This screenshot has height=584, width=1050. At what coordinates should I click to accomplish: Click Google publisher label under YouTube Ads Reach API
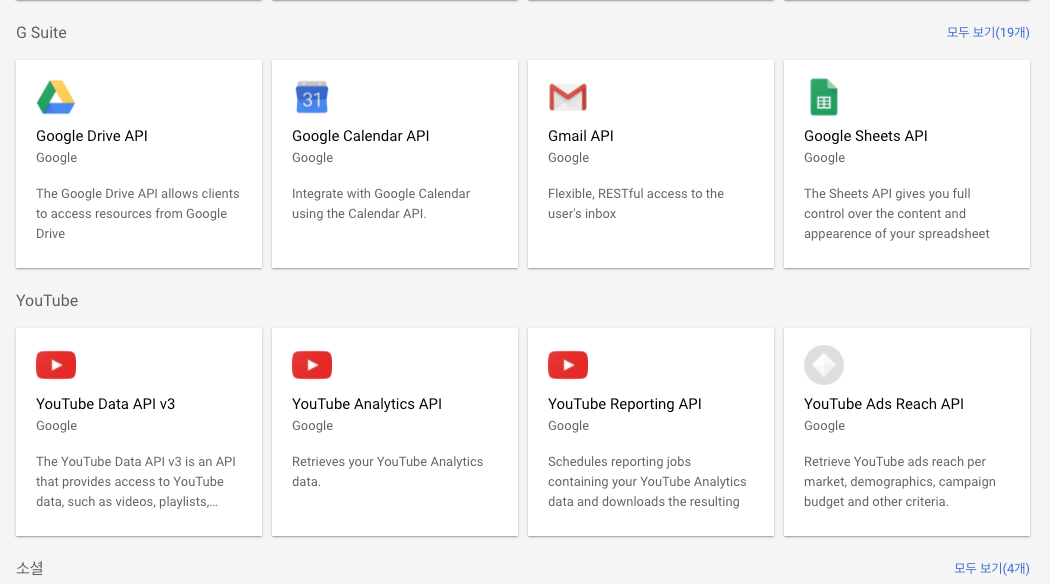[x=824, y=426]
